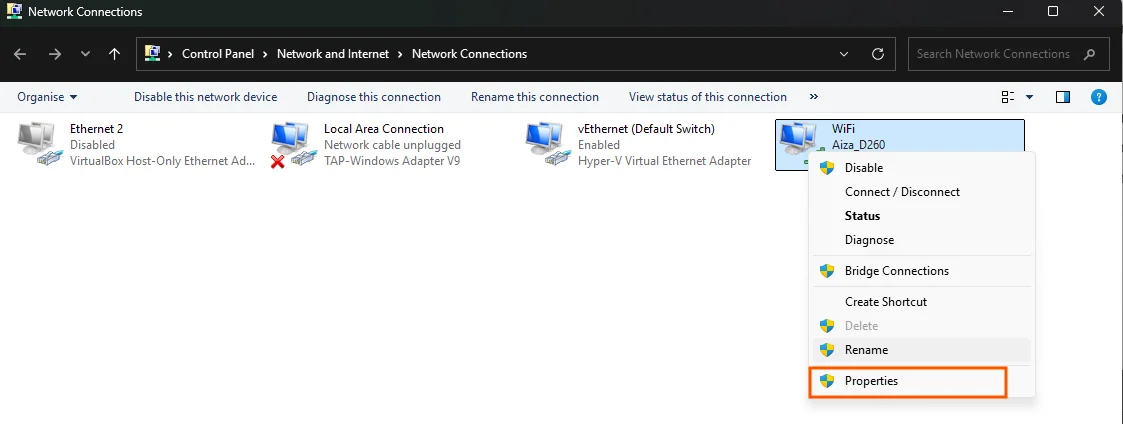This screenshot has width=1123, height=424.
Task: Open recent locations dropdown chevron
Action: coord(86,54)
